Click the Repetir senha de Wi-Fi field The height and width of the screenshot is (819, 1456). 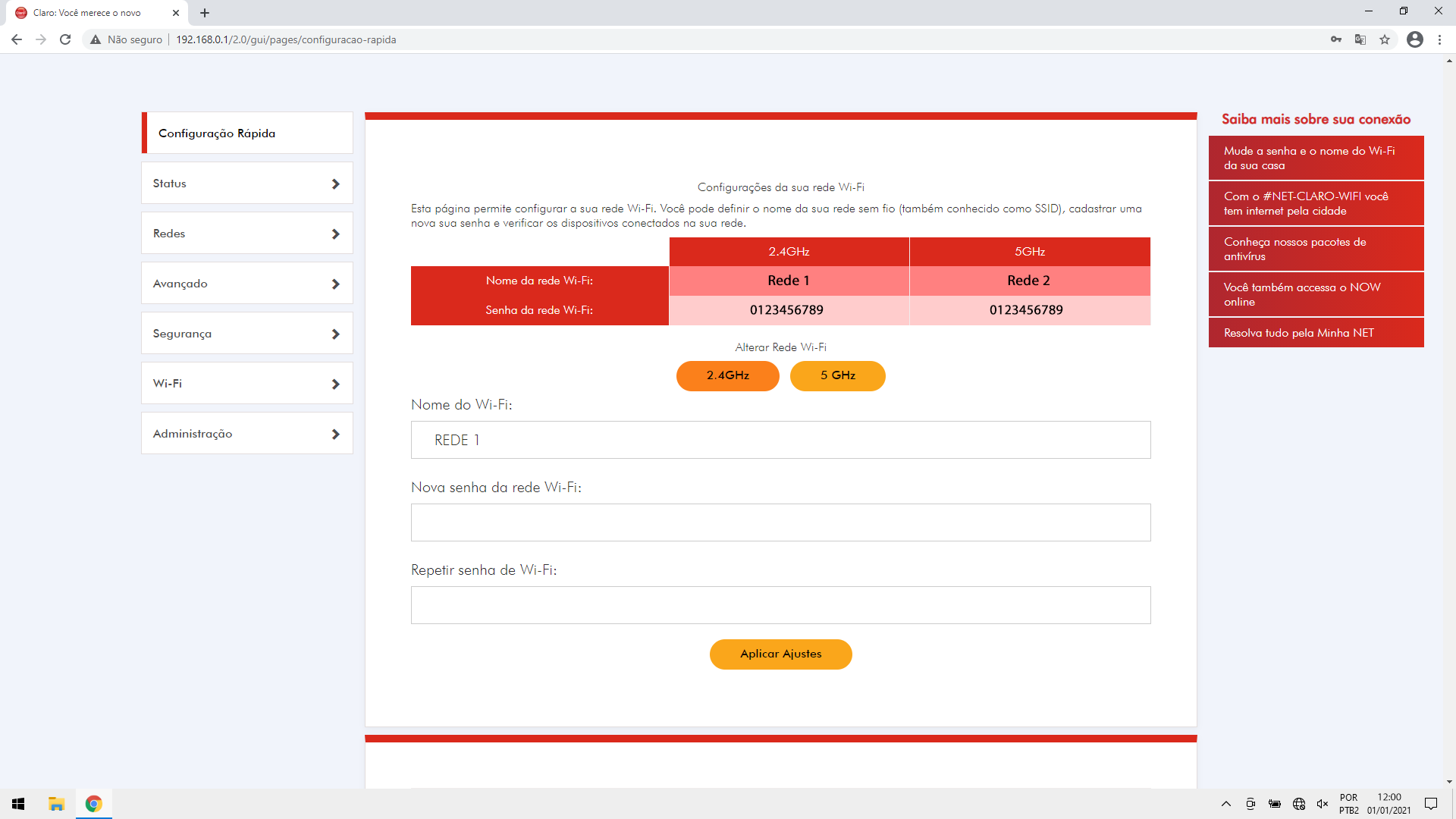point(780,605)
